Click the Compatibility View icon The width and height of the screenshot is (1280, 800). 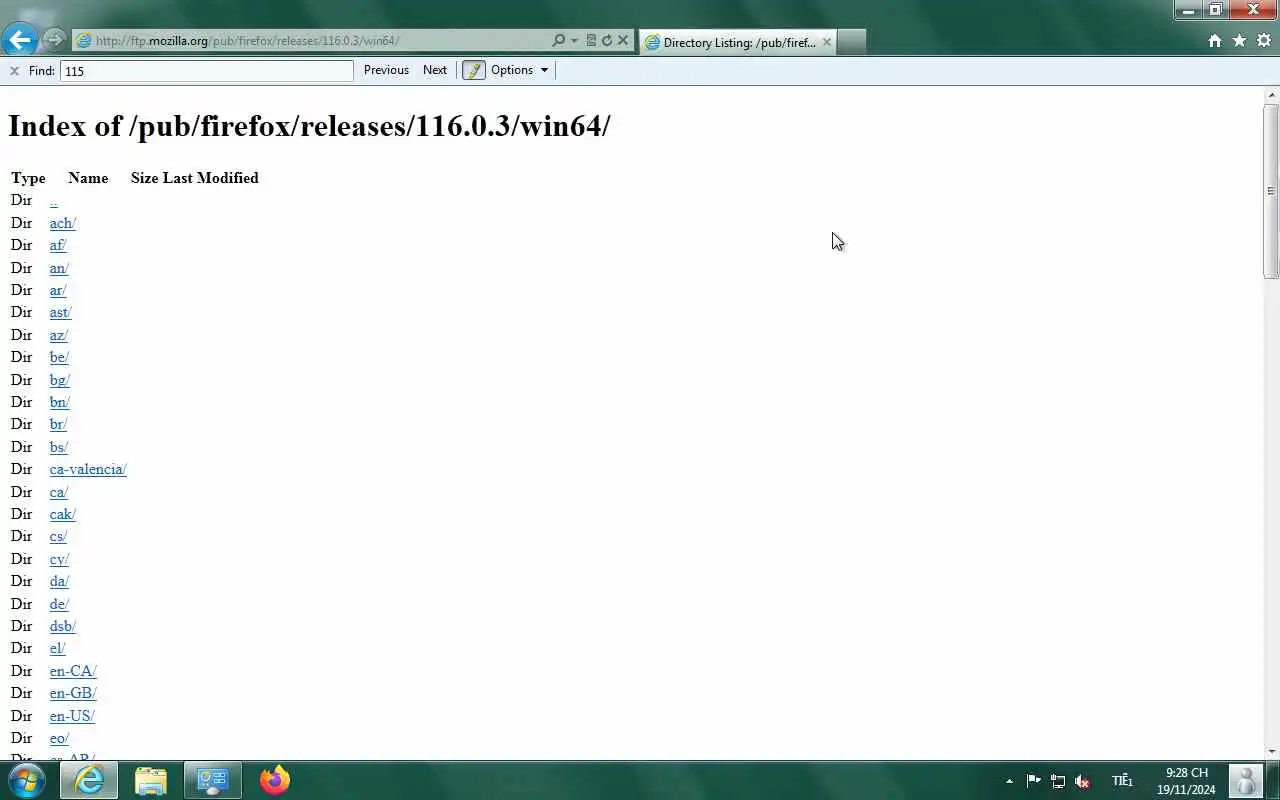591,41
